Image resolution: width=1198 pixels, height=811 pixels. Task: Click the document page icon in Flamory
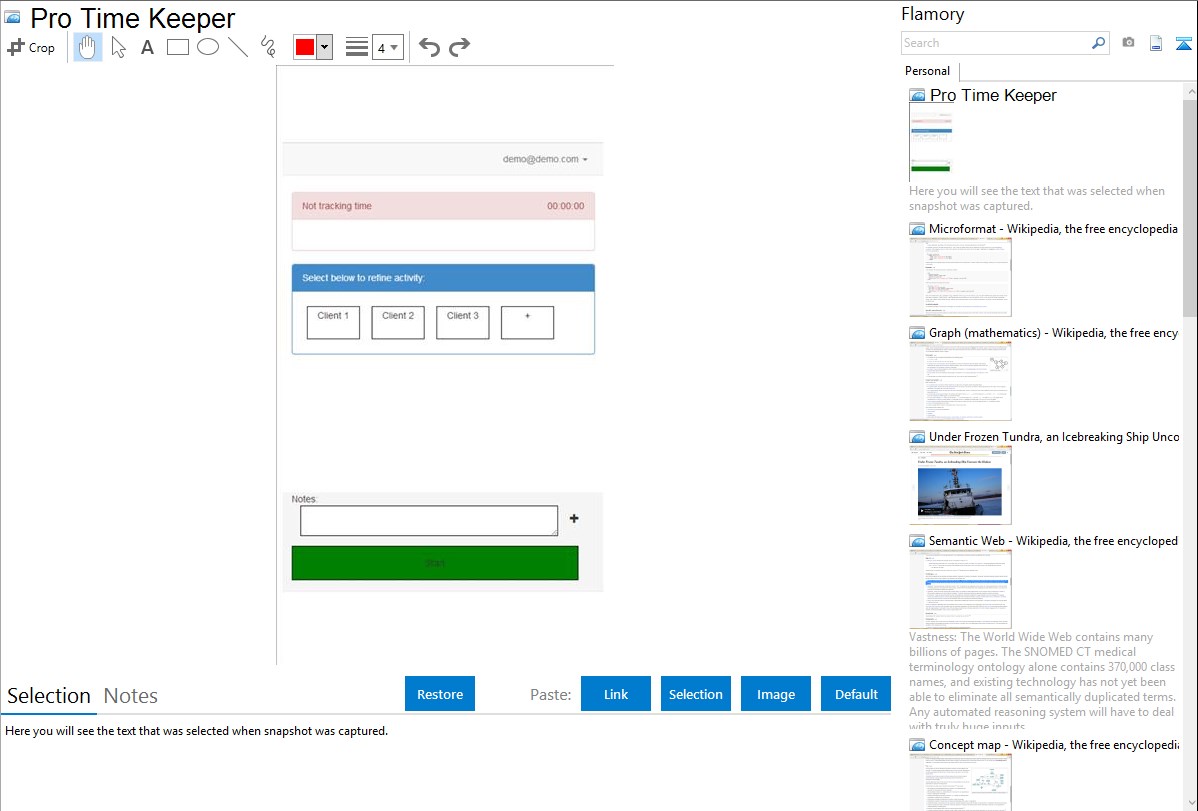pos(1156,43)
